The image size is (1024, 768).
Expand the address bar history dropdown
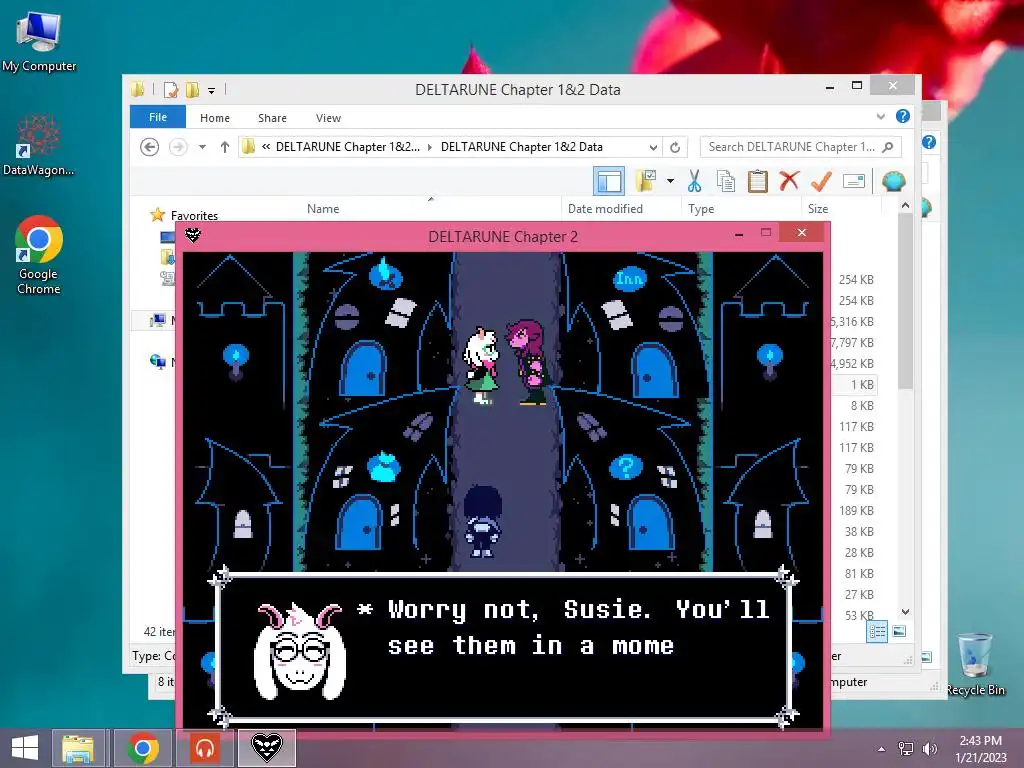point(652,148)
